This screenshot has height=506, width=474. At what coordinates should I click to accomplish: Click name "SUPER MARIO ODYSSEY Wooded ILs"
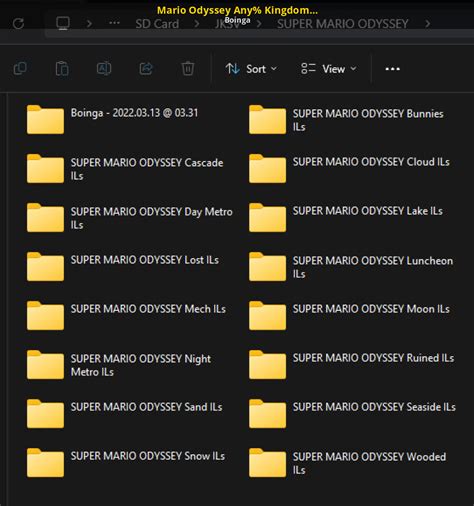tap(369, 463)
